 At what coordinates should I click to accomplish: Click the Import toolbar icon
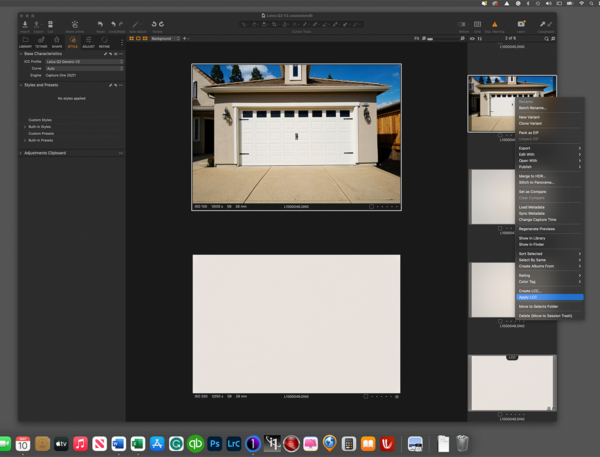click(25, 24)
